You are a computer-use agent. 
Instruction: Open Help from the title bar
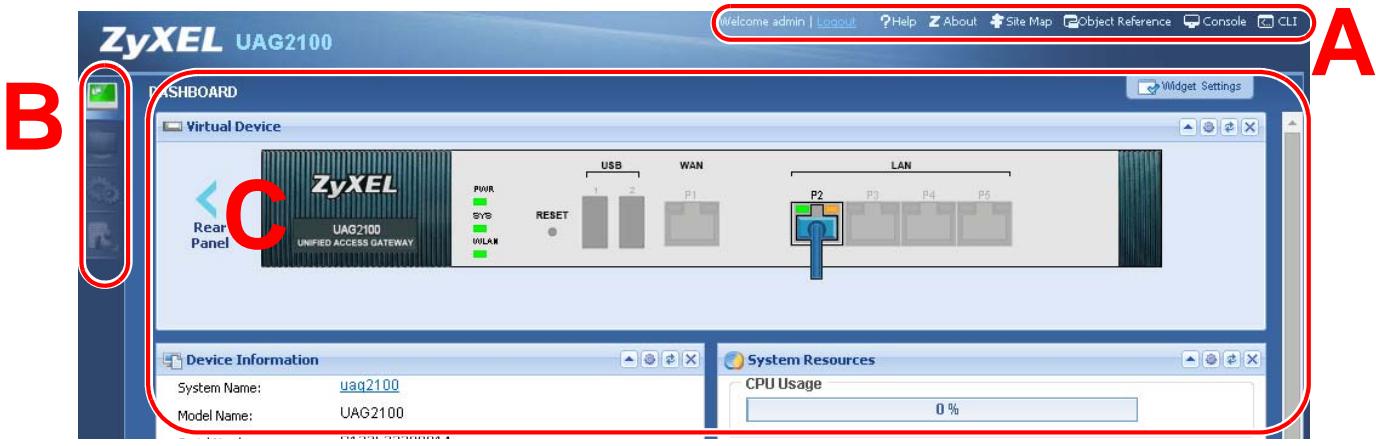coord(898,21)
